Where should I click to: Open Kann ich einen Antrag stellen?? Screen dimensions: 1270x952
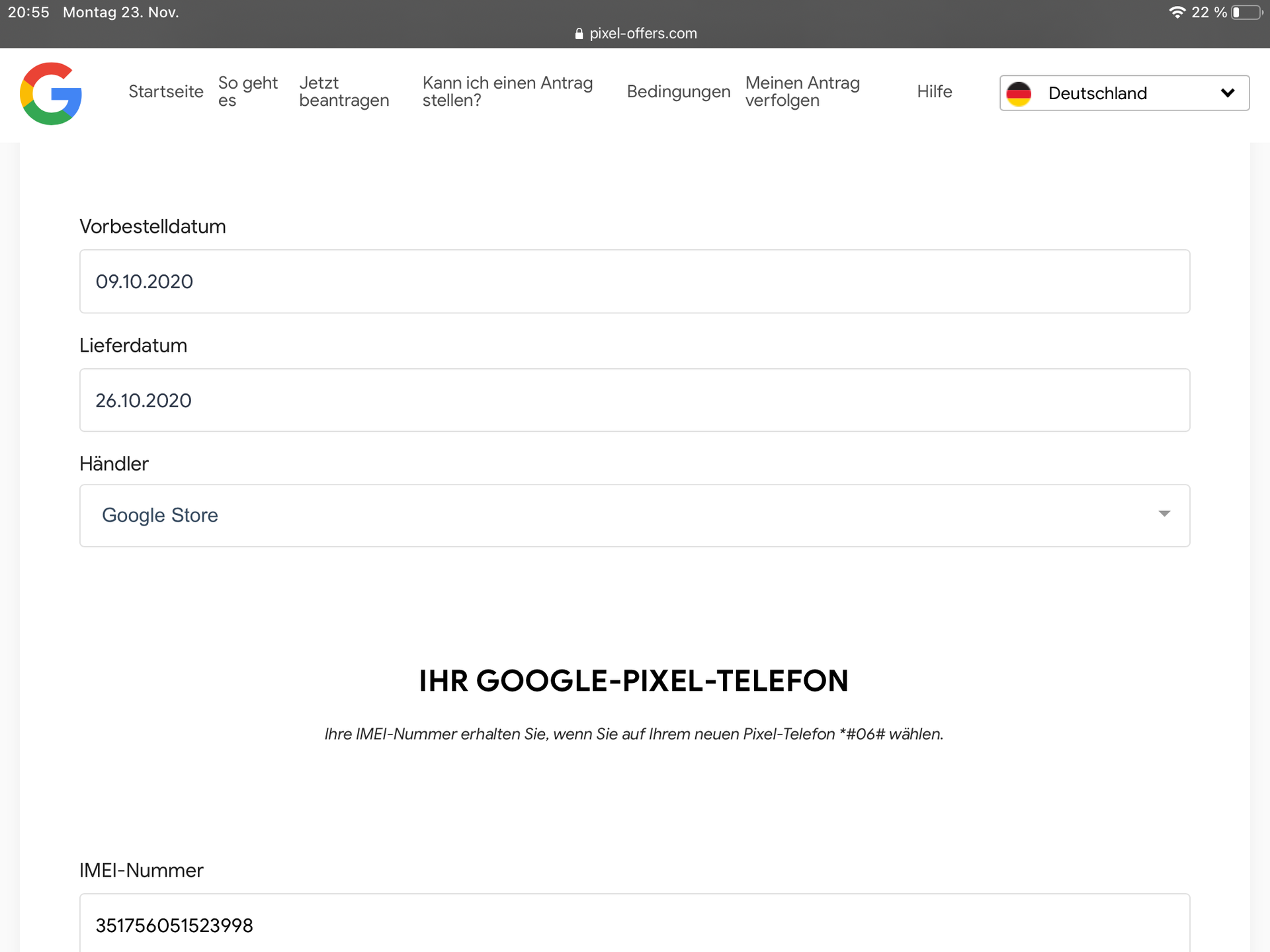[x=507, y=91]
